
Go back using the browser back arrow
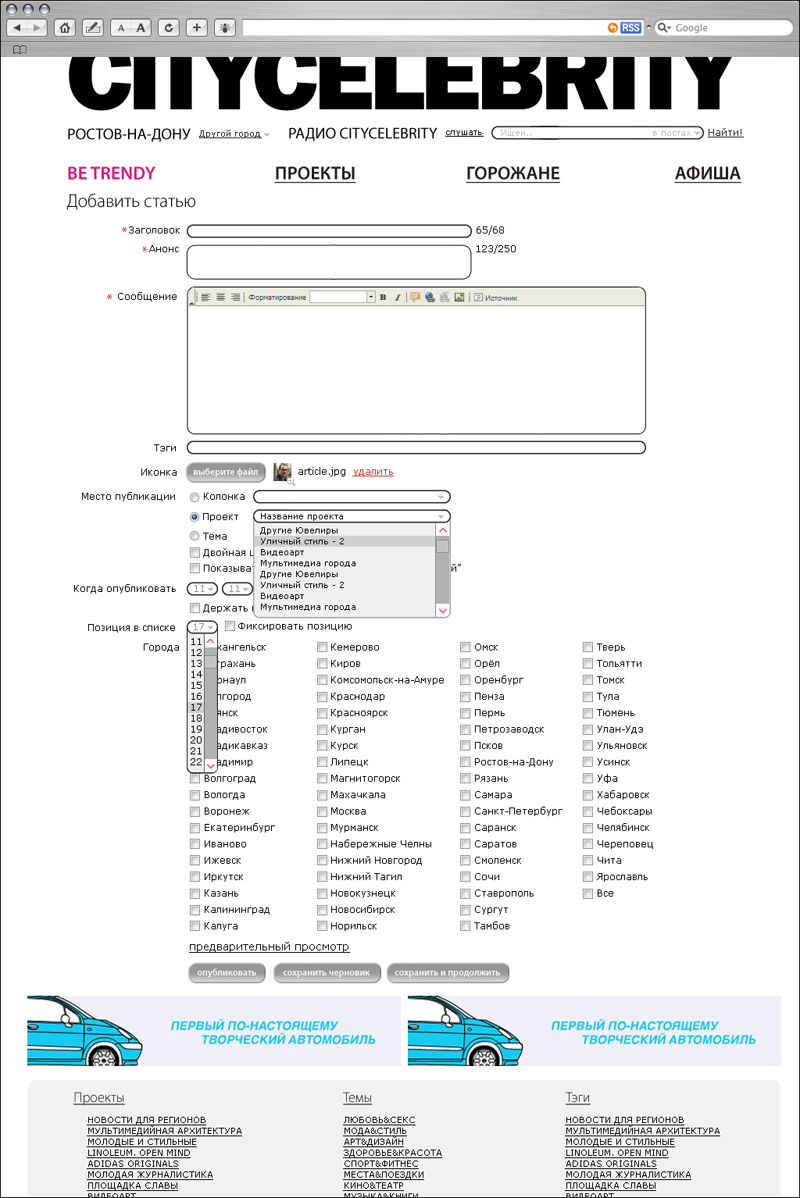pos(17,28)
